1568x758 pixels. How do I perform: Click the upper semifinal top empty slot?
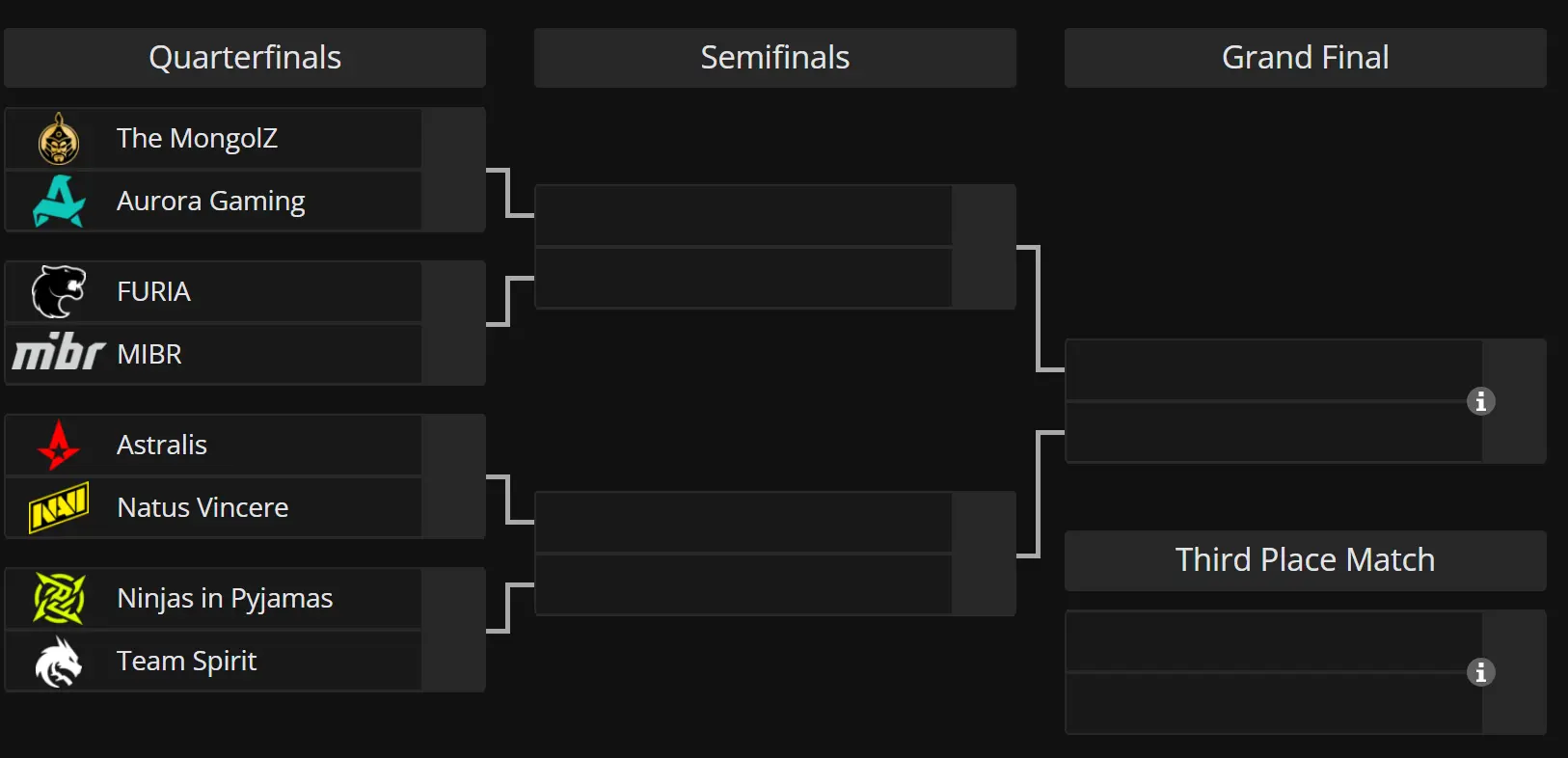743,216
